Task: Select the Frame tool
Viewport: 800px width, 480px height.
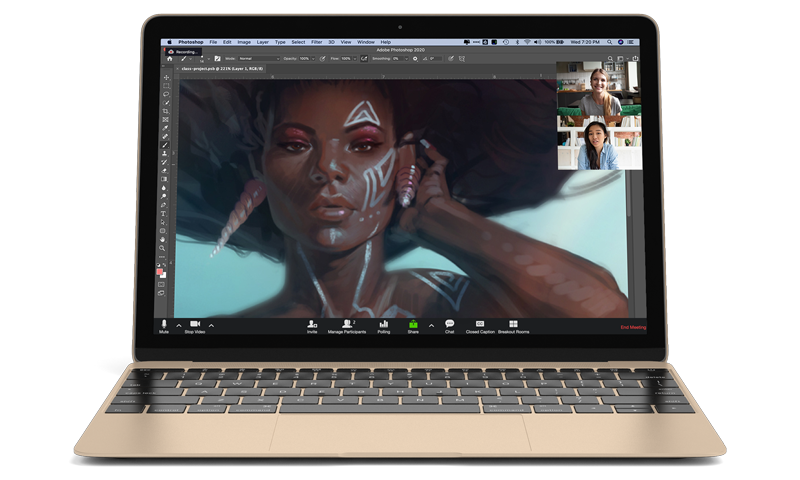Action: tap(165, 119)
